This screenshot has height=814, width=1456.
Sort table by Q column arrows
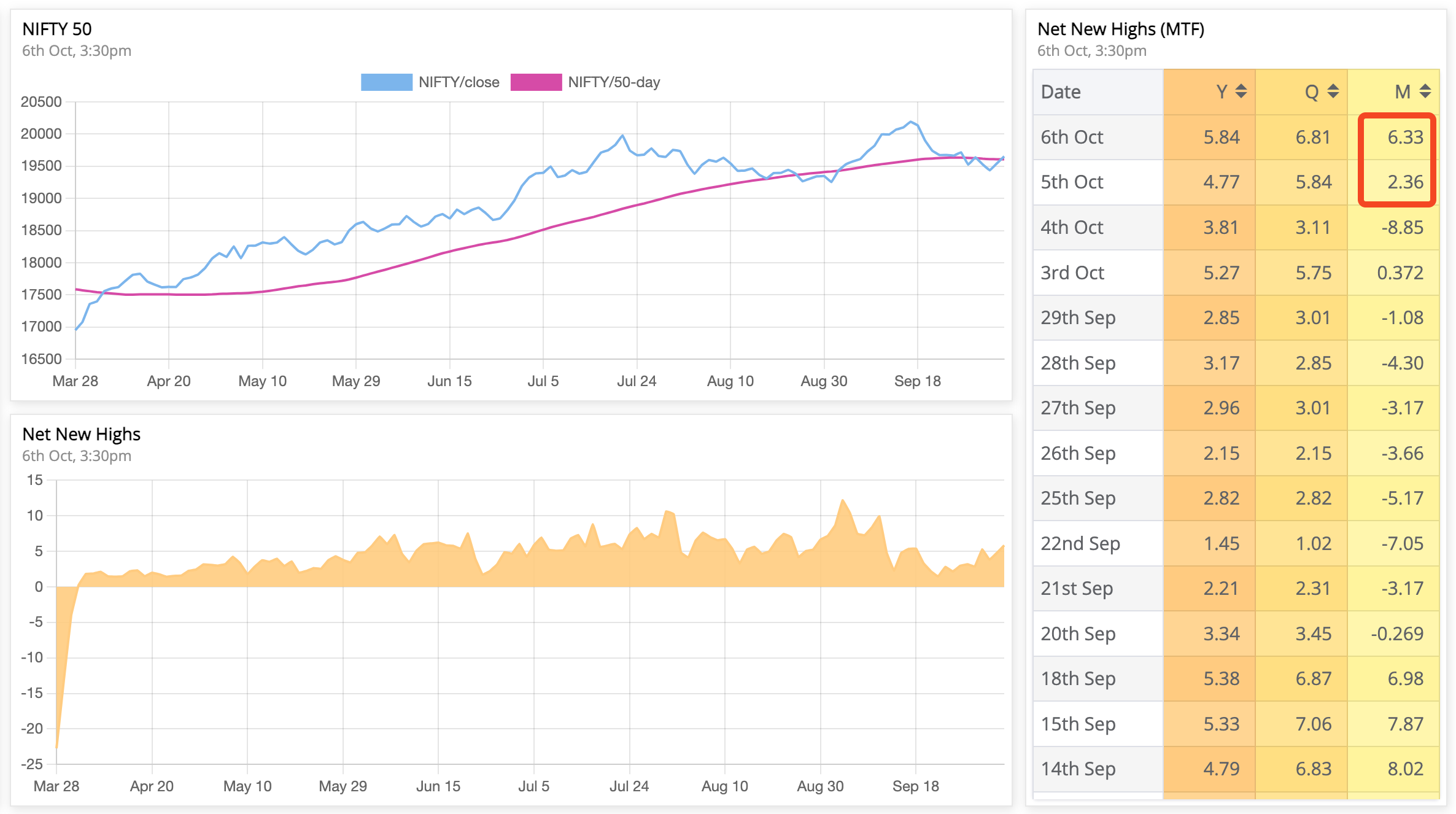[x=1333, y=91]
